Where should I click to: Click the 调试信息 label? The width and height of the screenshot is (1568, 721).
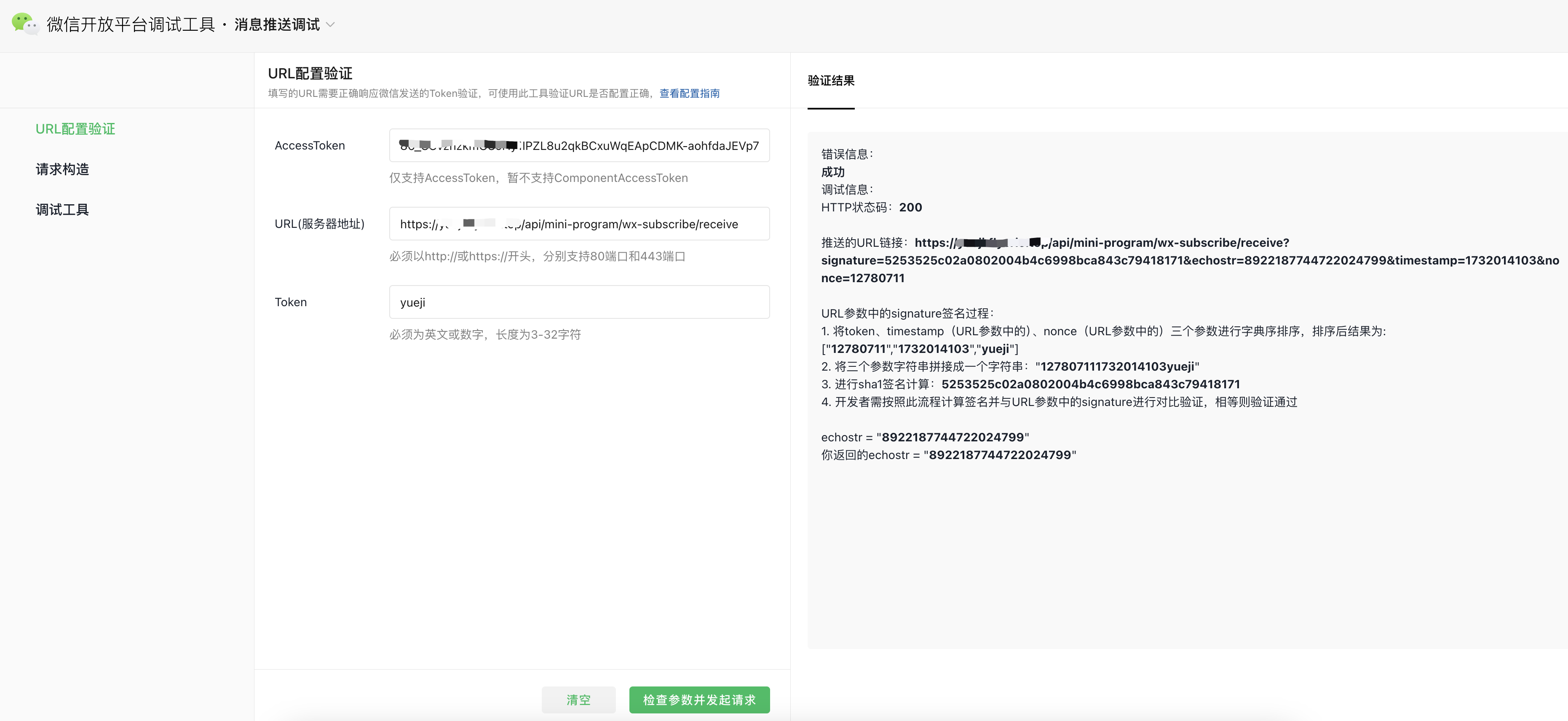coord(847,190)
